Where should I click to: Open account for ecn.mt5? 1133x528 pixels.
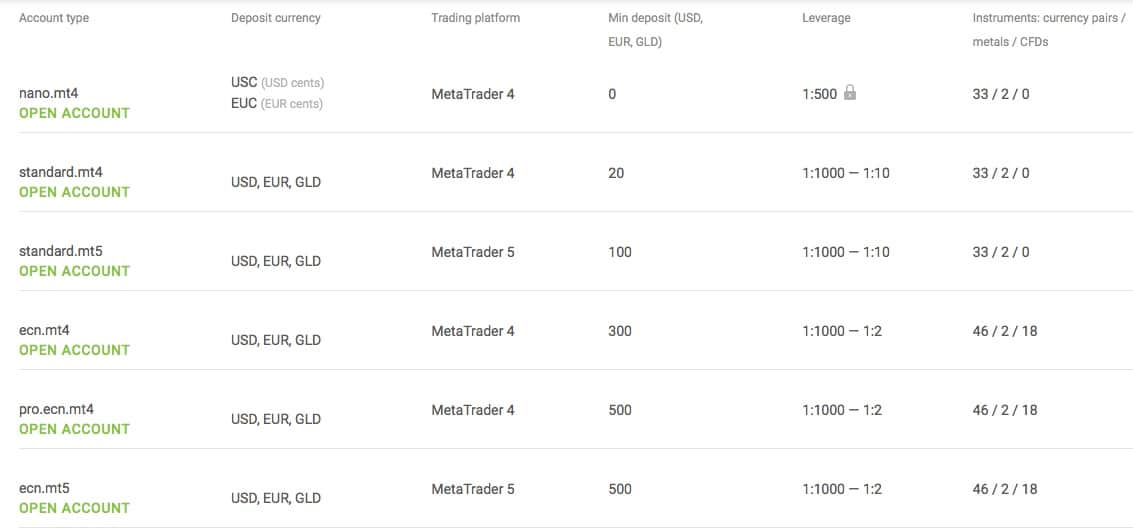click(74, 508)
